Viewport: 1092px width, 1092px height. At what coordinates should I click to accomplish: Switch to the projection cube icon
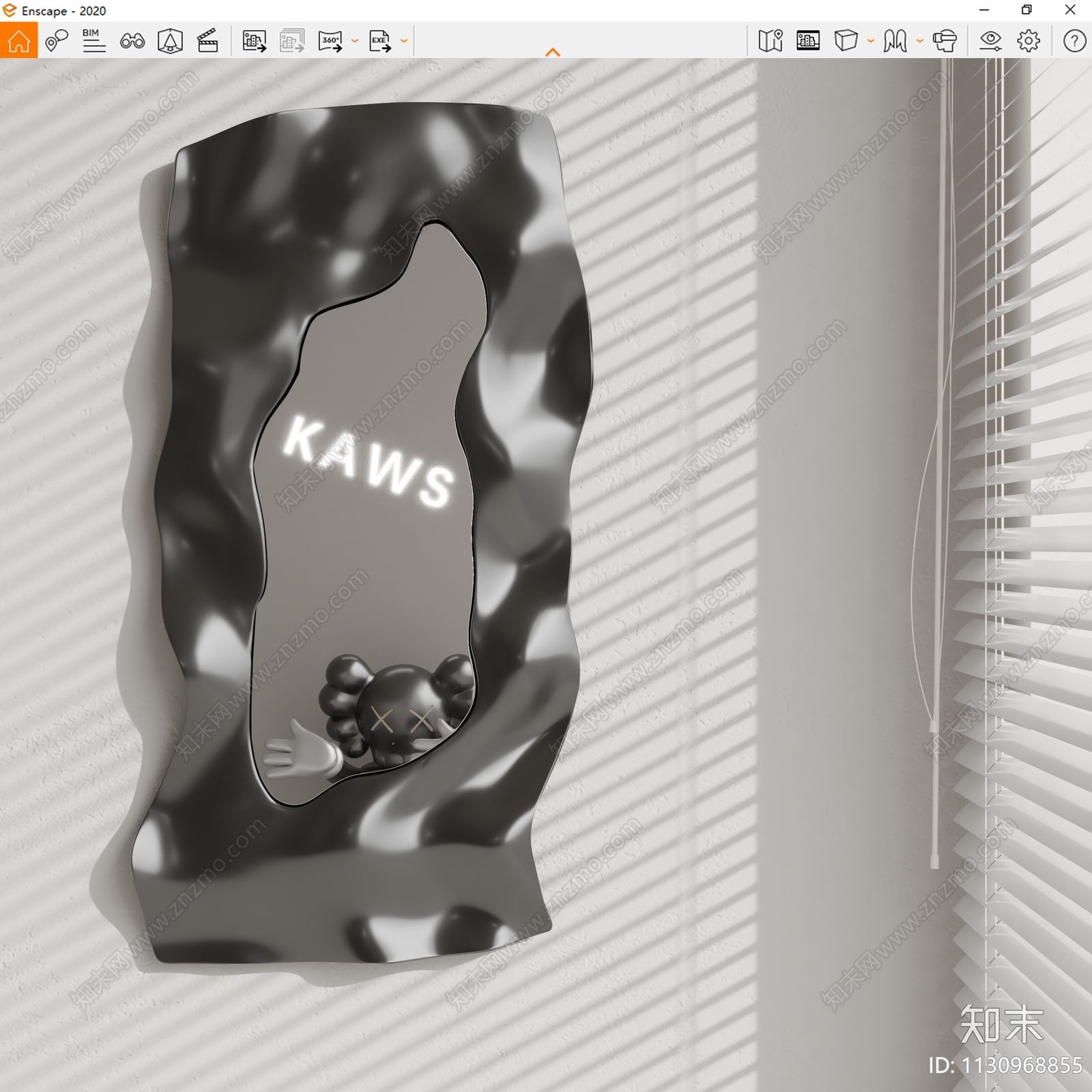tap(846, 41)
